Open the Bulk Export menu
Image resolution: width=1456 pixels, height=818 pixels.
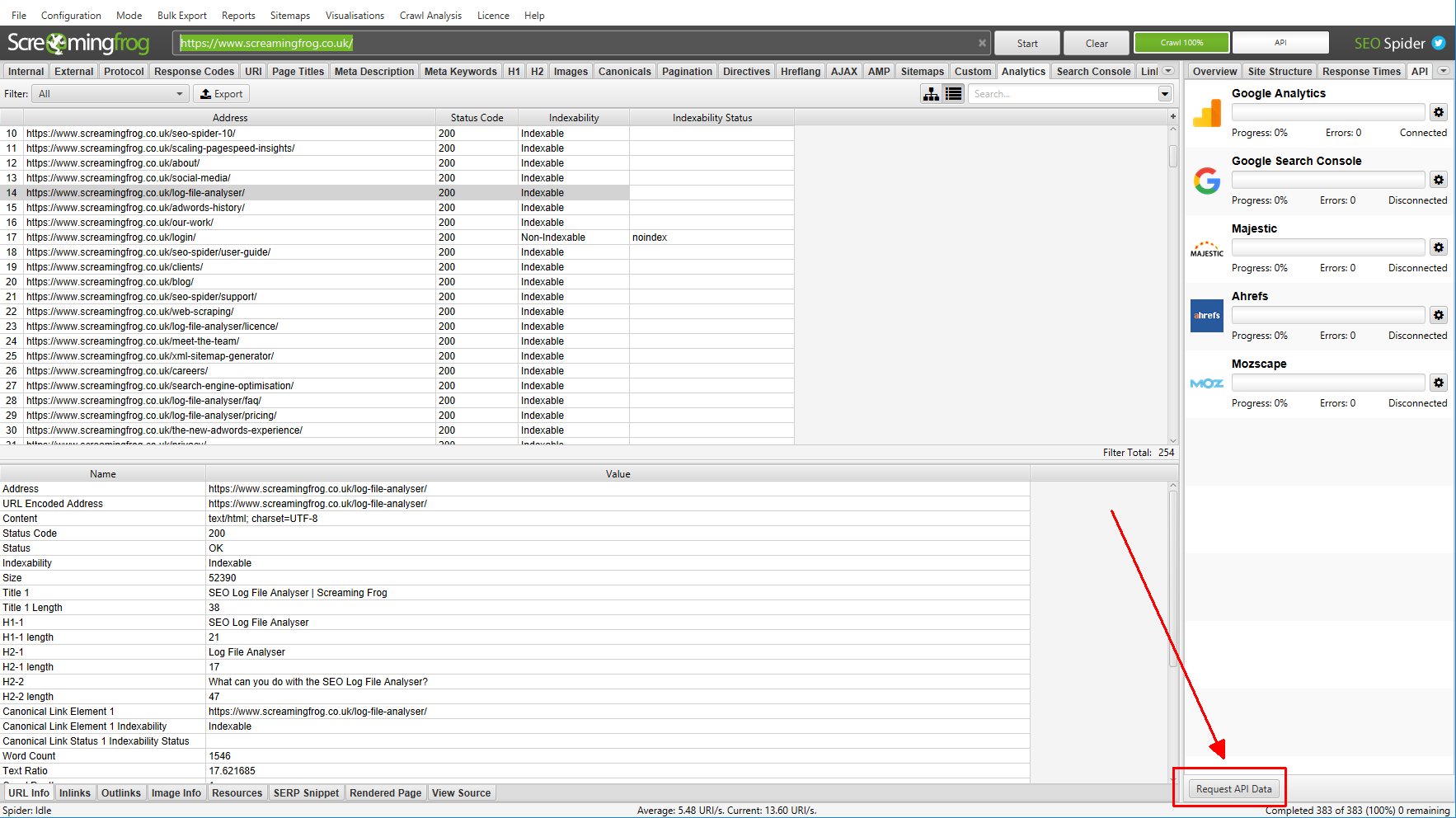(182, 15)
